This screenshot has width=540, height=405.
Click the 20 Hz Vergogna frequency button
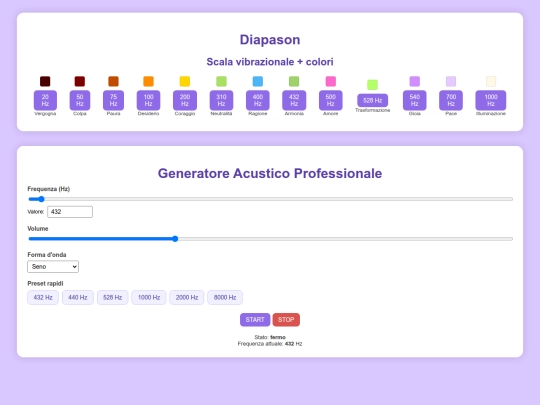pos(45,100)
